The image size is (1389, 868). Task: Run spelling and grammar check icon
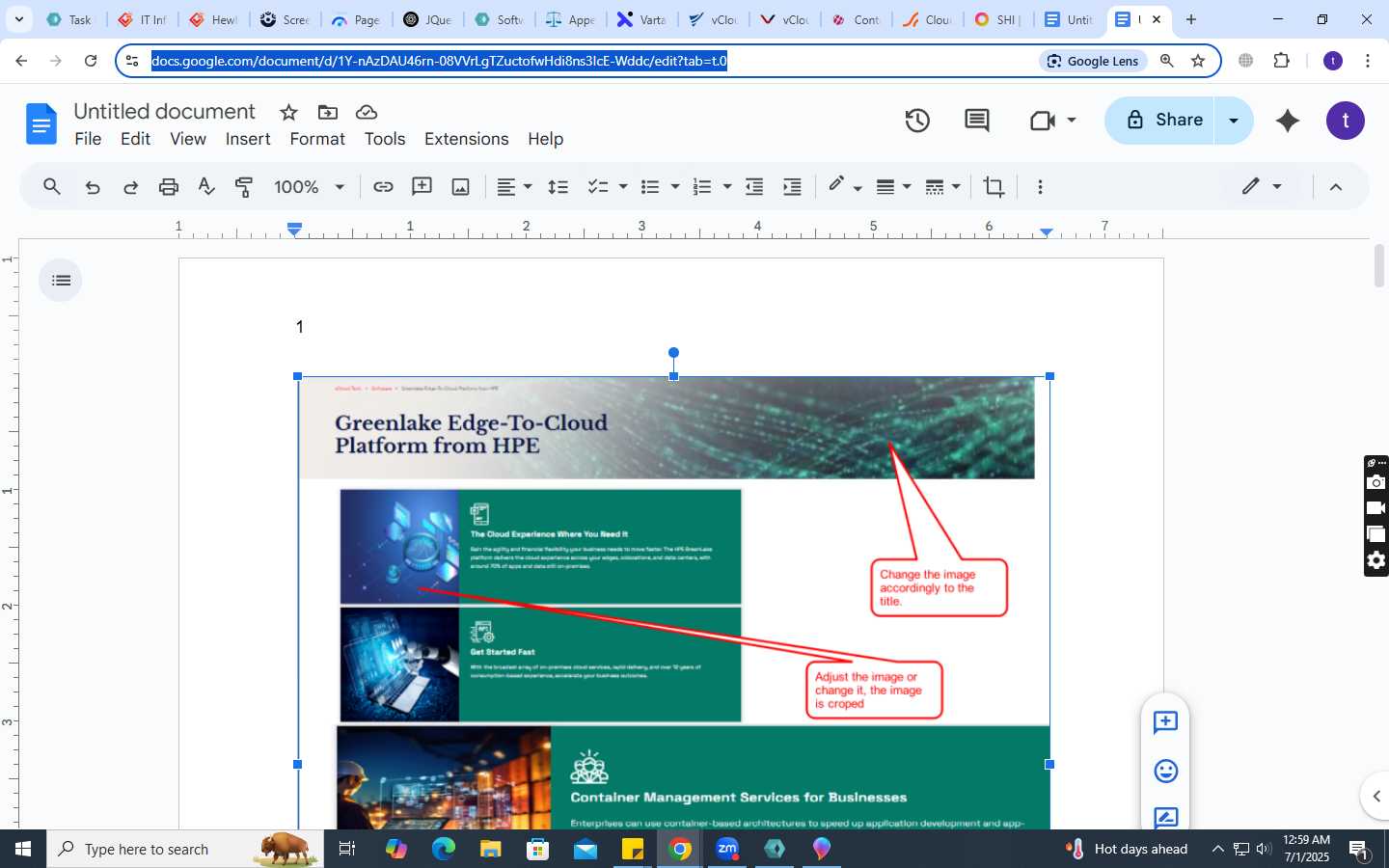pyautogui.click(x=206, y=187)
